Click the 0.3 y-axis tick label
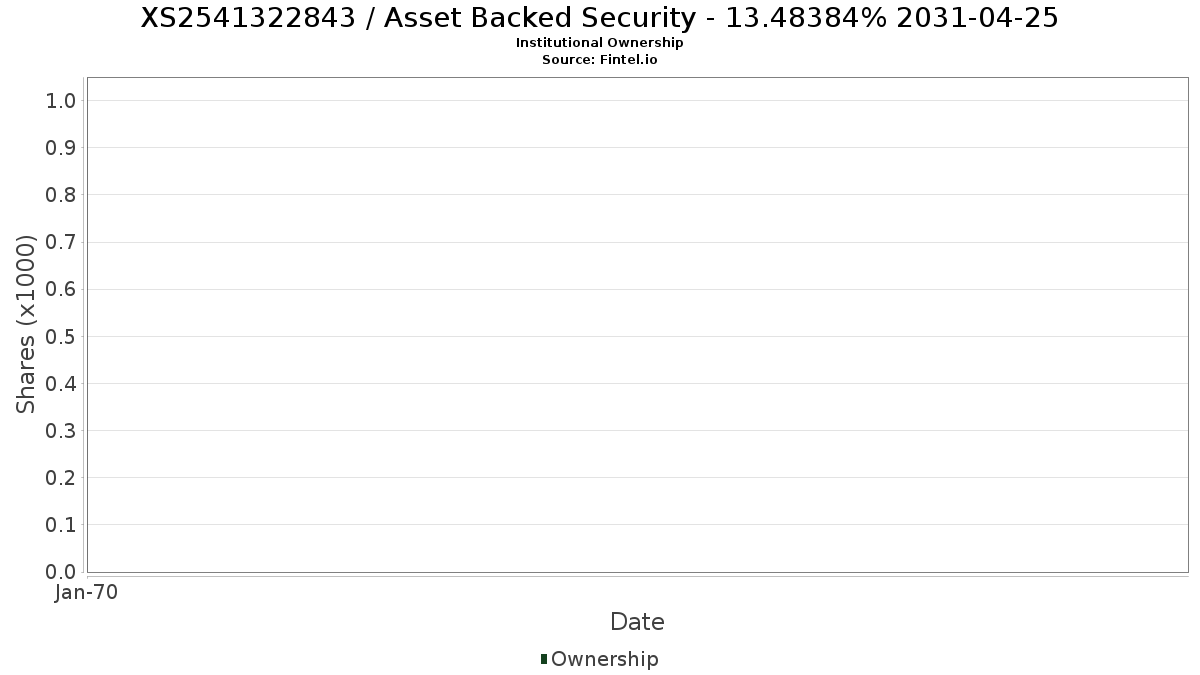1200x675 pixels. [61, 431]
